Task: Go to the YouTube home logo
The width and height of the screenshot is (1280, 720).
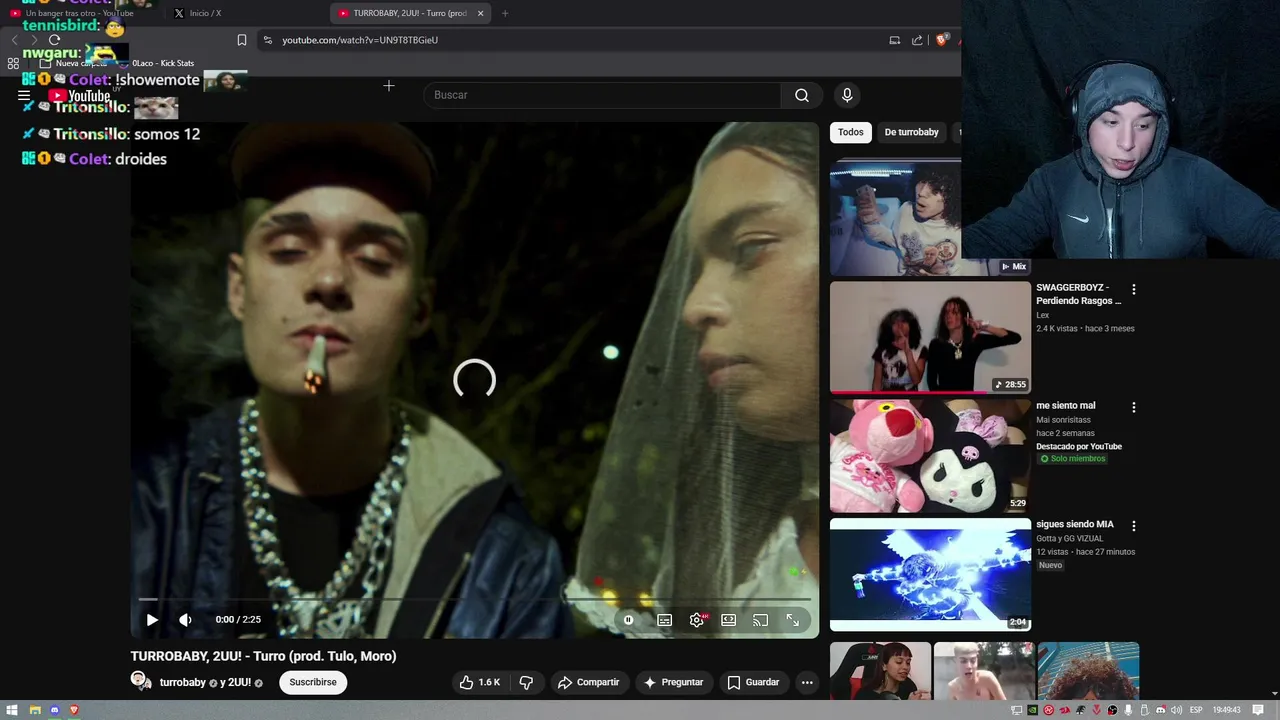Action: point(80,96)
